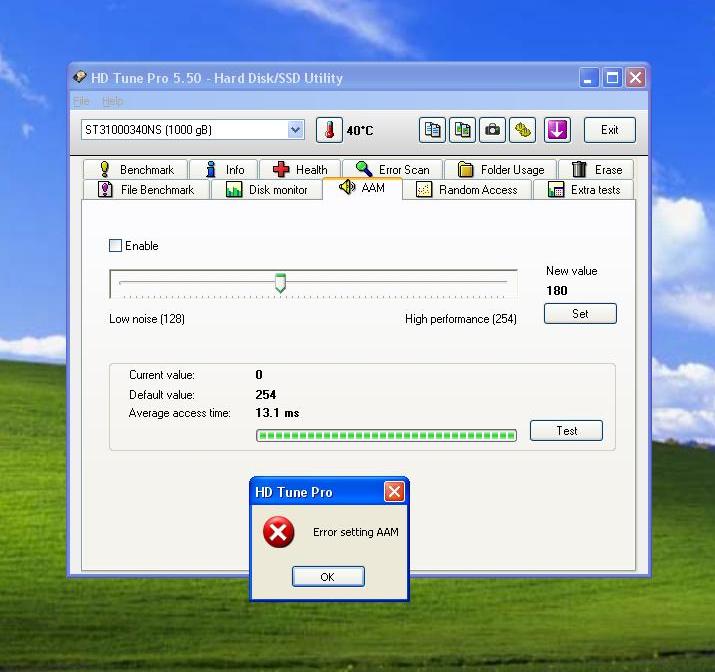This screenshot has width=715, height=672.
Task: Open the Info tab
Action: (224, 170)
